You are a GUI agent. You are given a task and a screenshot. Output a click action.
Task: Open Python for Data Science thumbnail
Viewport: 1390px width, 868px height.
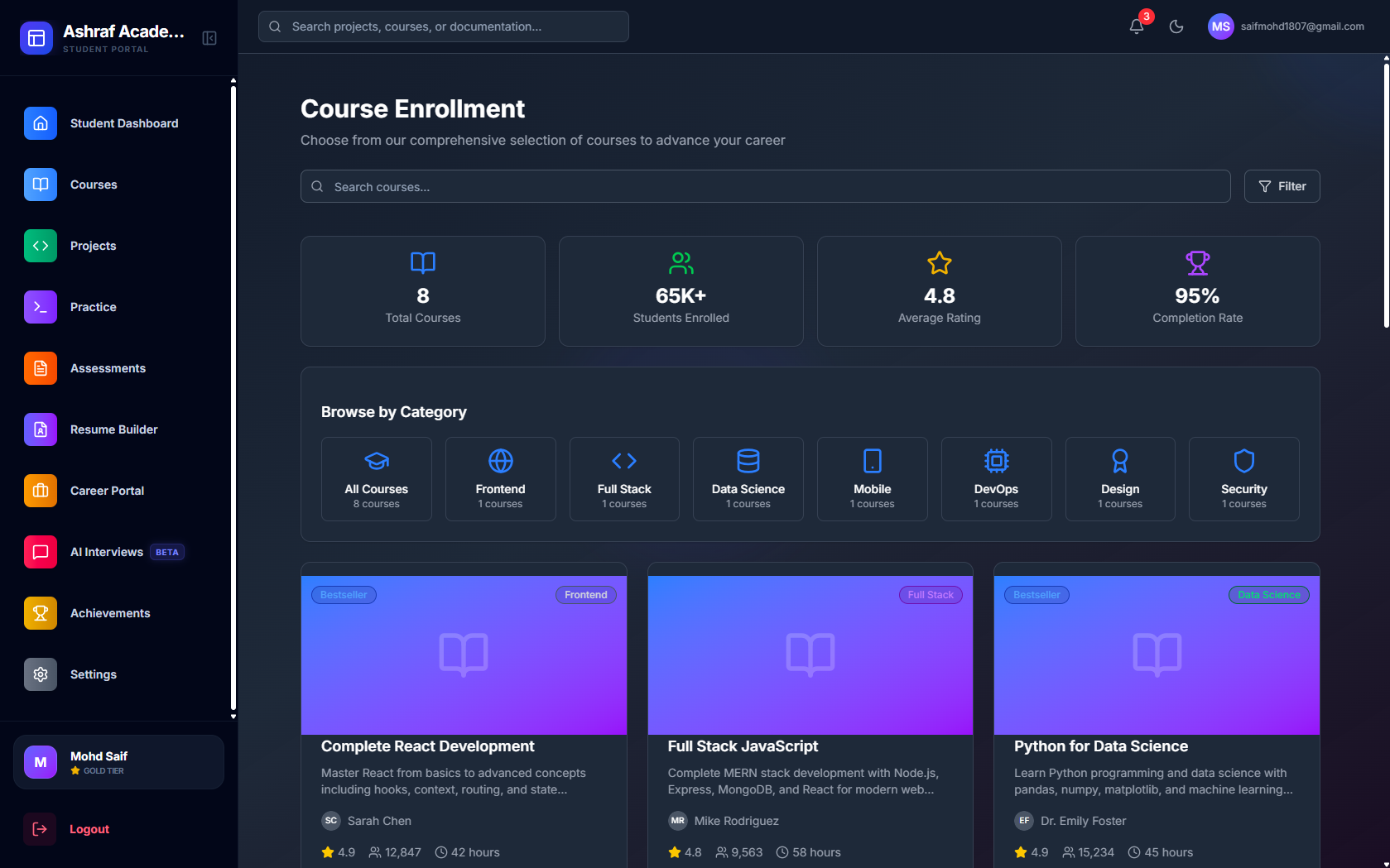[x=1157, y=655]
